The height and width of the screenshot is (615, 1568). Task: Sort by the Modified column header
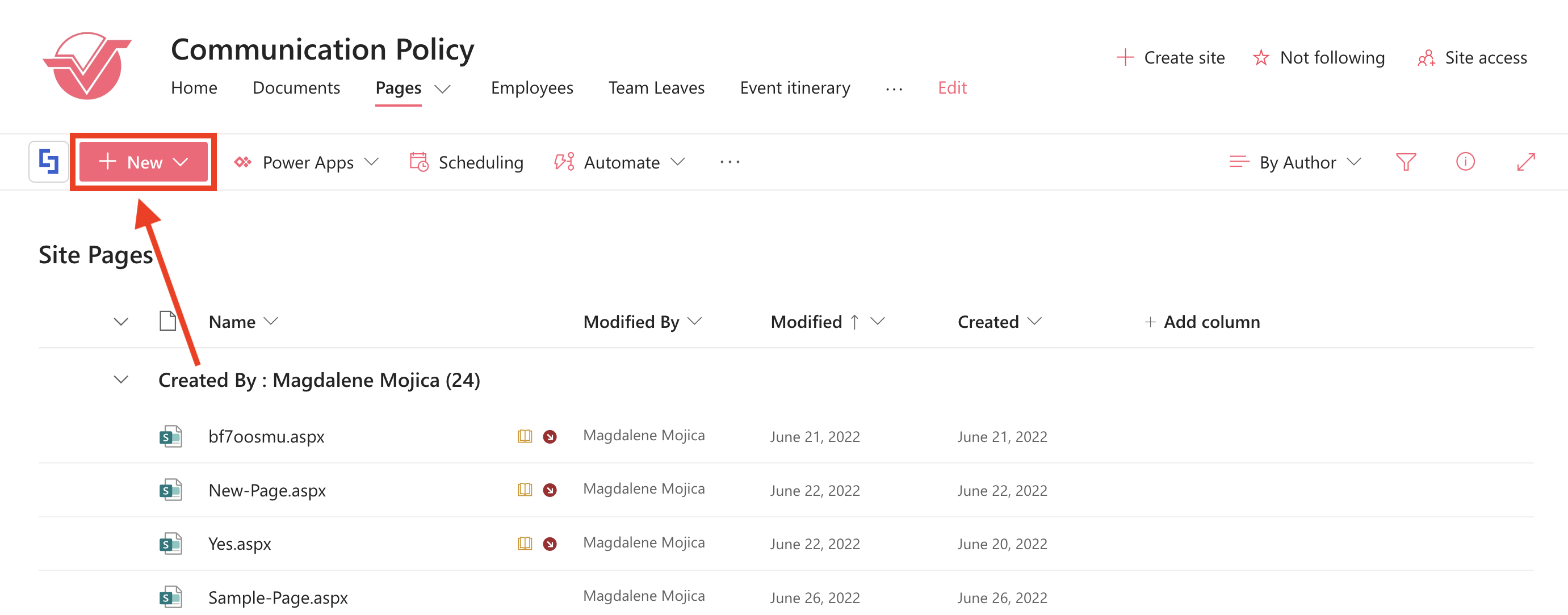(x=806, y=322)
